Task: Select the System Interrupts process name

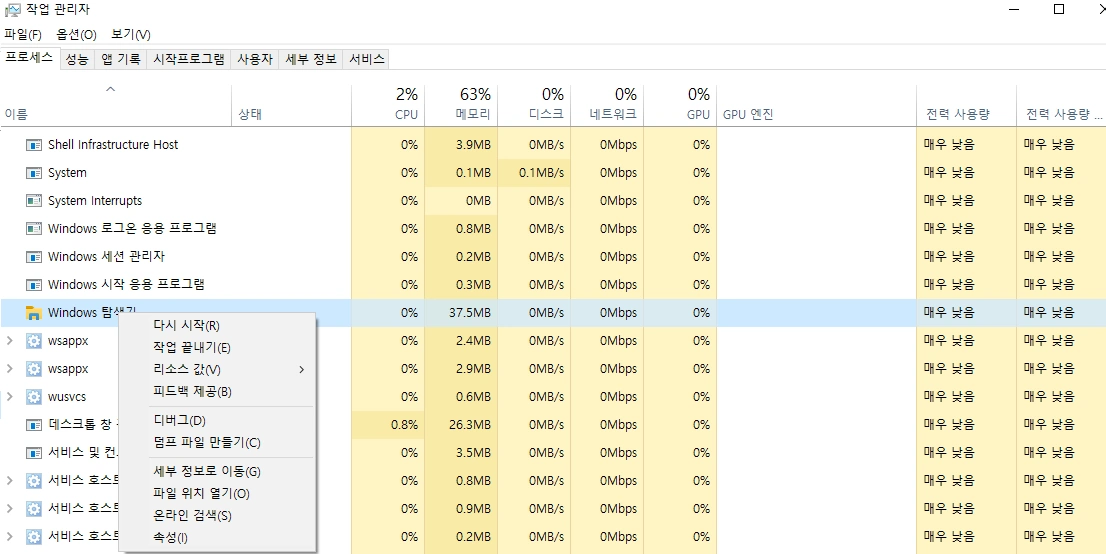Action: tap(95, 201)
